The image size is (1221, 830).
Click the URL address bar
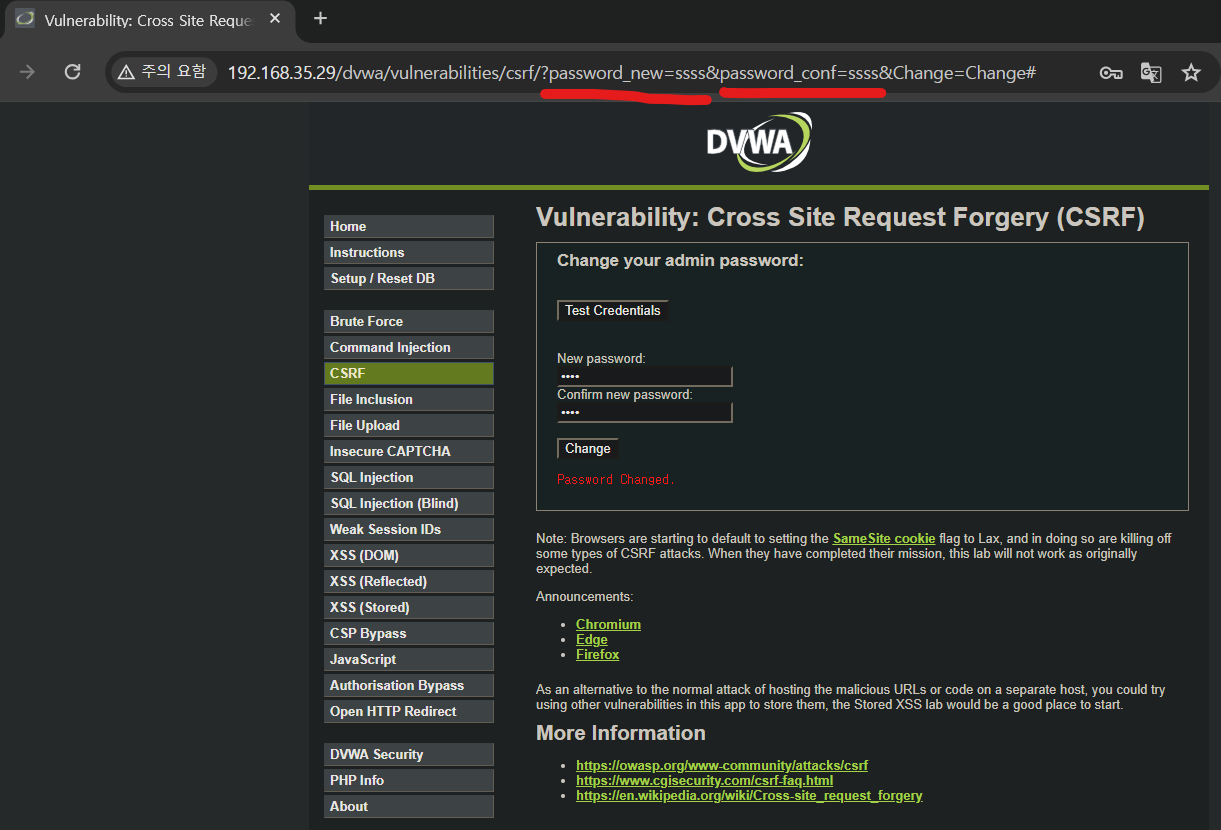[x=632, y=72]
